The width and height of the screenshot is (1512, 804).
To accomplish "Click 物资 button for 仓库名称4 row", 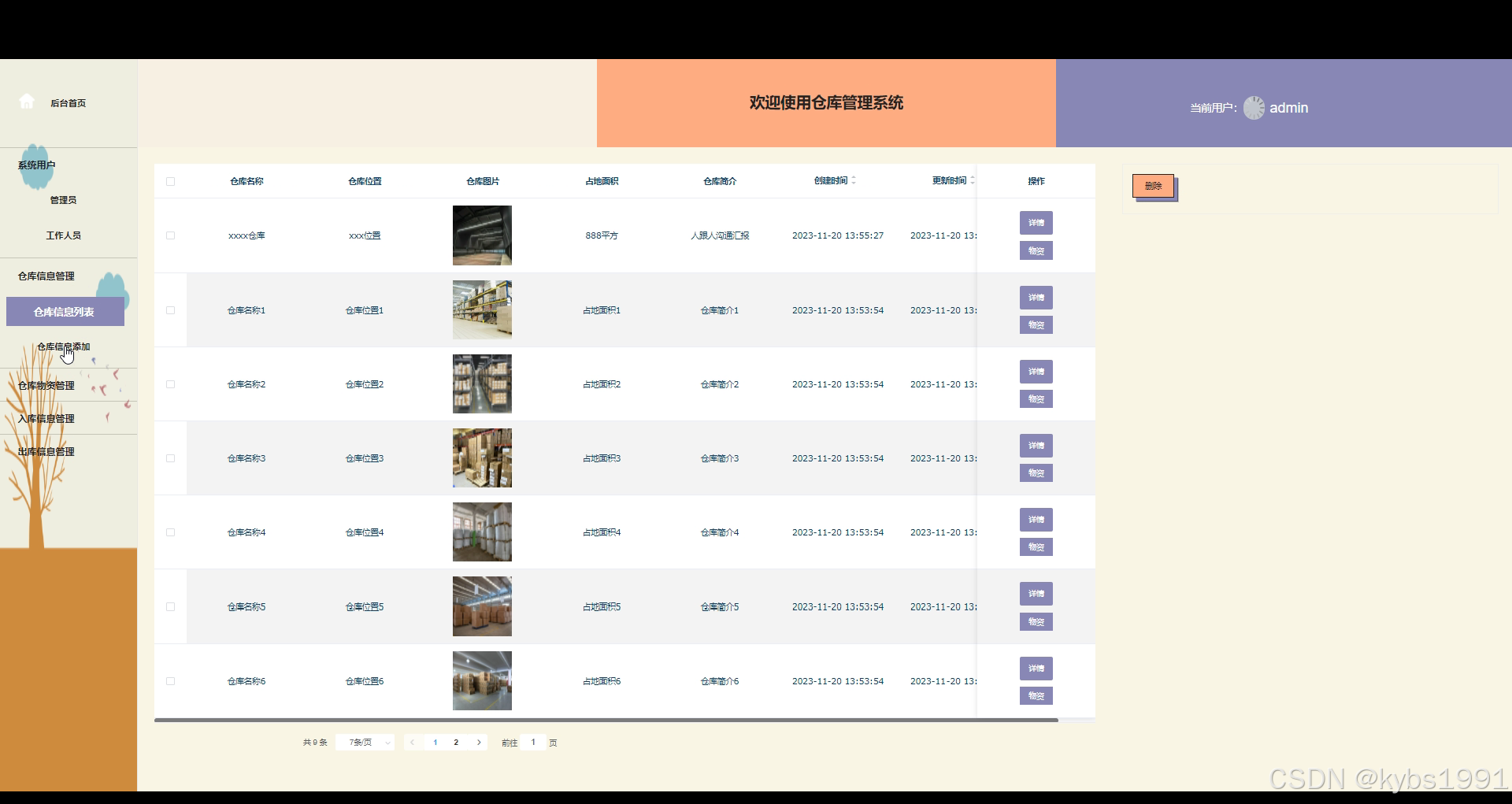I will [1036, 547].
